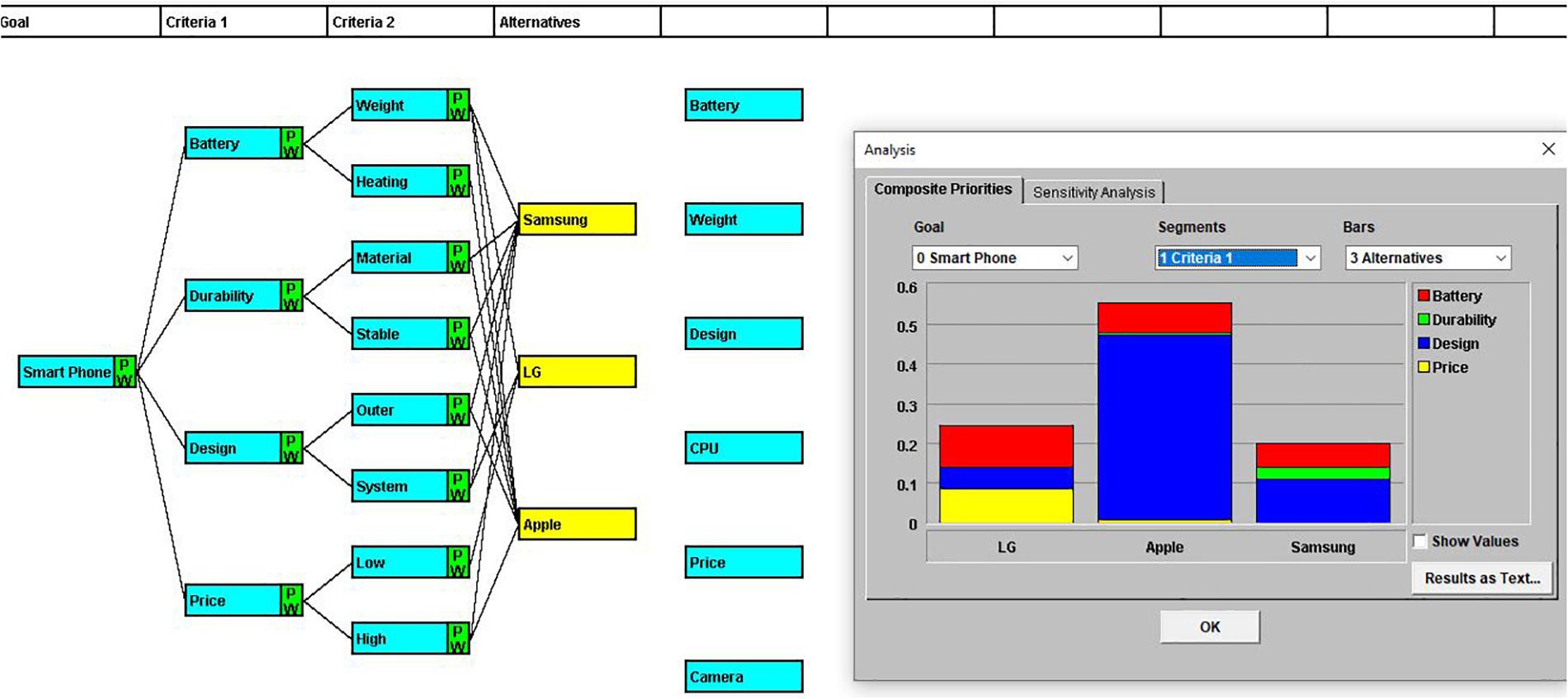Viewport: 1568px width, 699px height.
Task: Open the PW icon on Low node
Action: pyautogui.click(x=458, y=563)
